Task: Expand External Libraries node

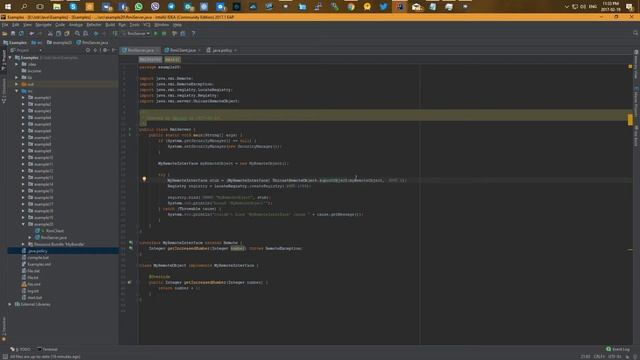Action: pyautogui.click(x=10, y=304)
